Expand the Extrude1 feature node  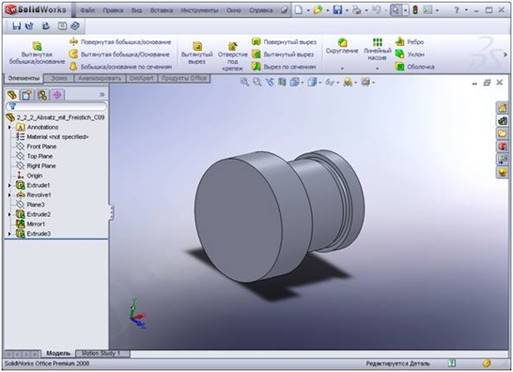click(x=10, y=185)
